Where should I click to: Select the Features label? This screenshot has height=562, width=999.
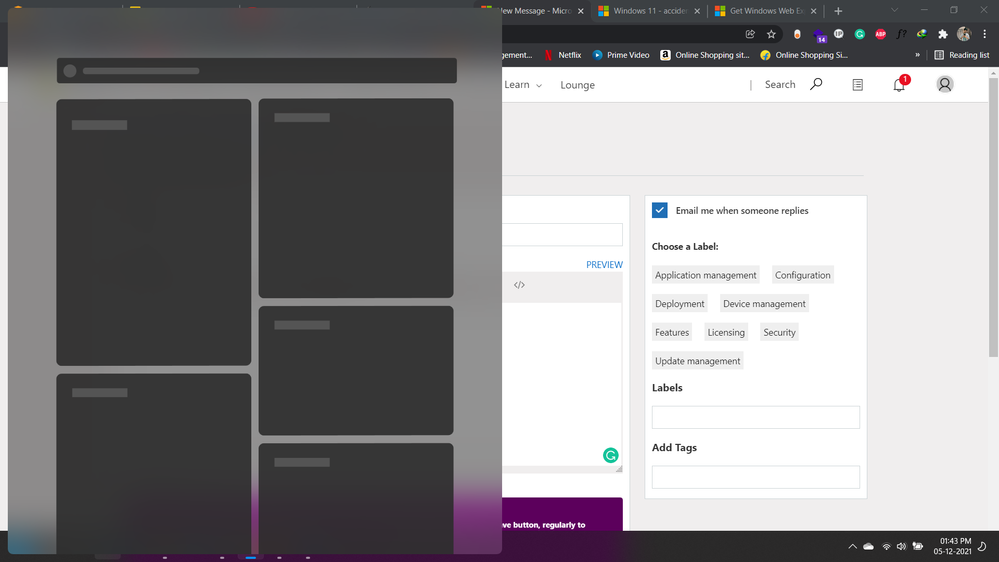pos(672,333)
